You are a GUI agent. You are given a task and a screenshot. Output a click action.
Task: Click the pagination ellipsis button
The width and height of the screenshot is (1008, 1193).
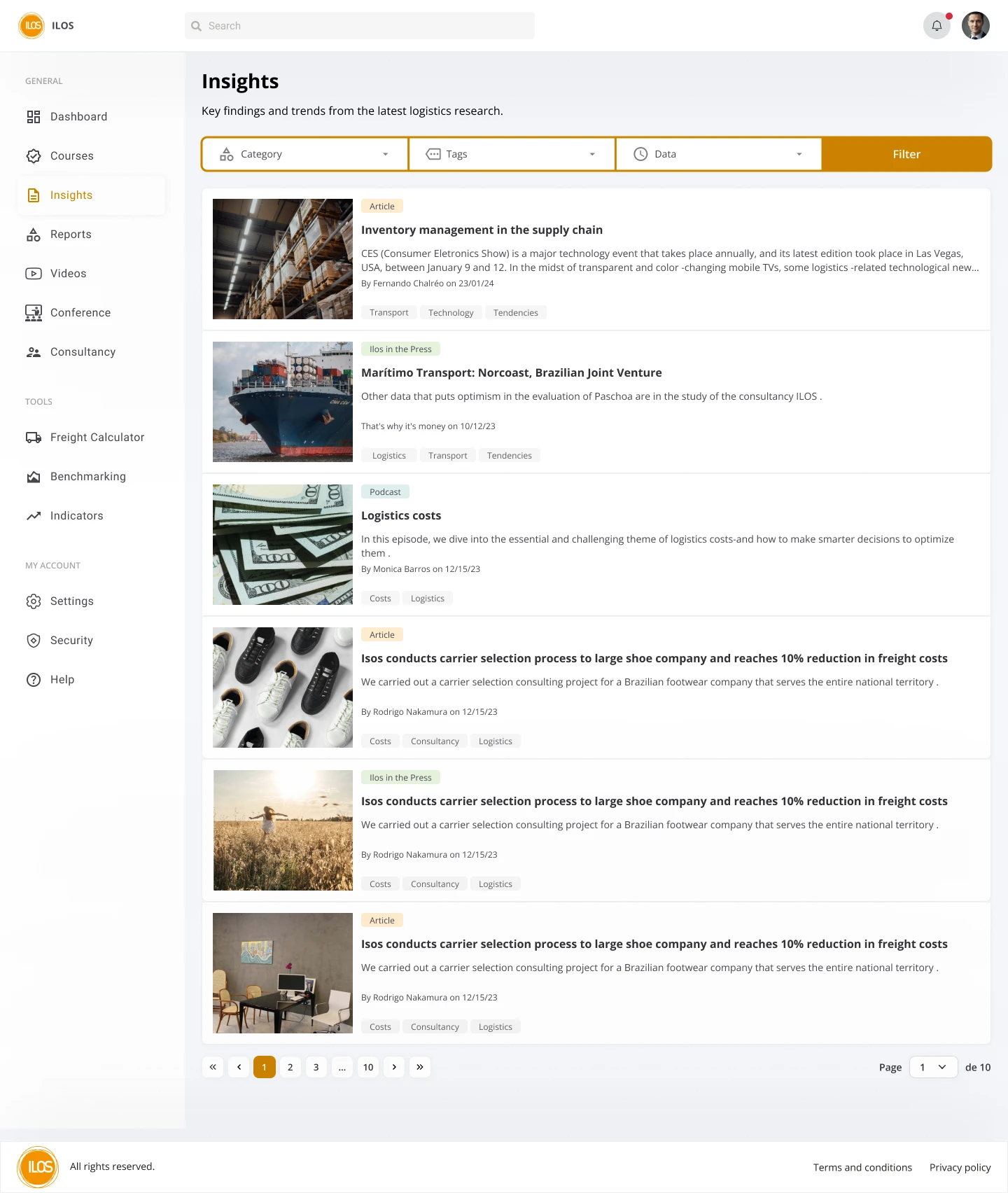[x=342, y=1067]
